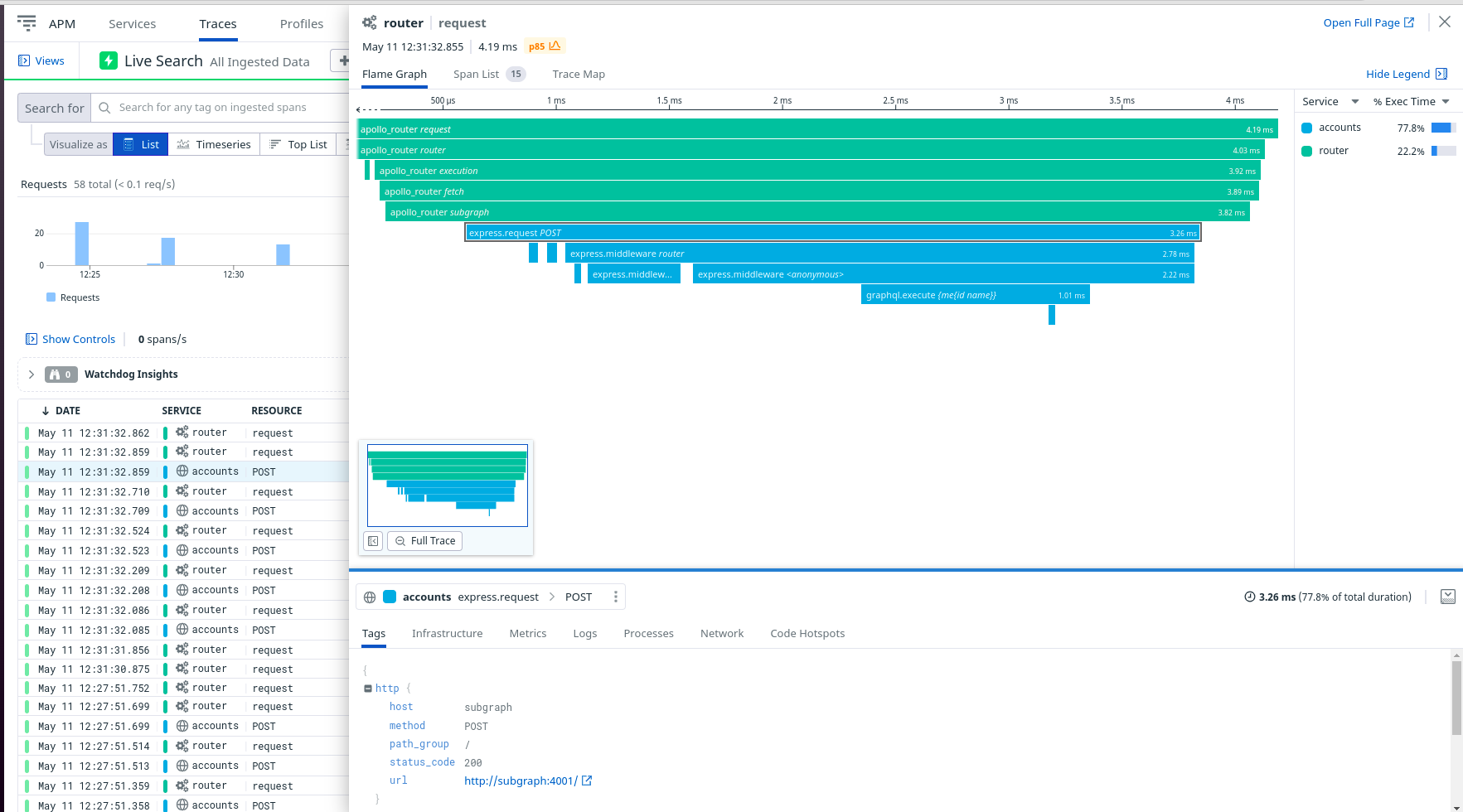Open the Profiles navigation tab
The width and height of the screenshot is (1463, 812).
302,24
